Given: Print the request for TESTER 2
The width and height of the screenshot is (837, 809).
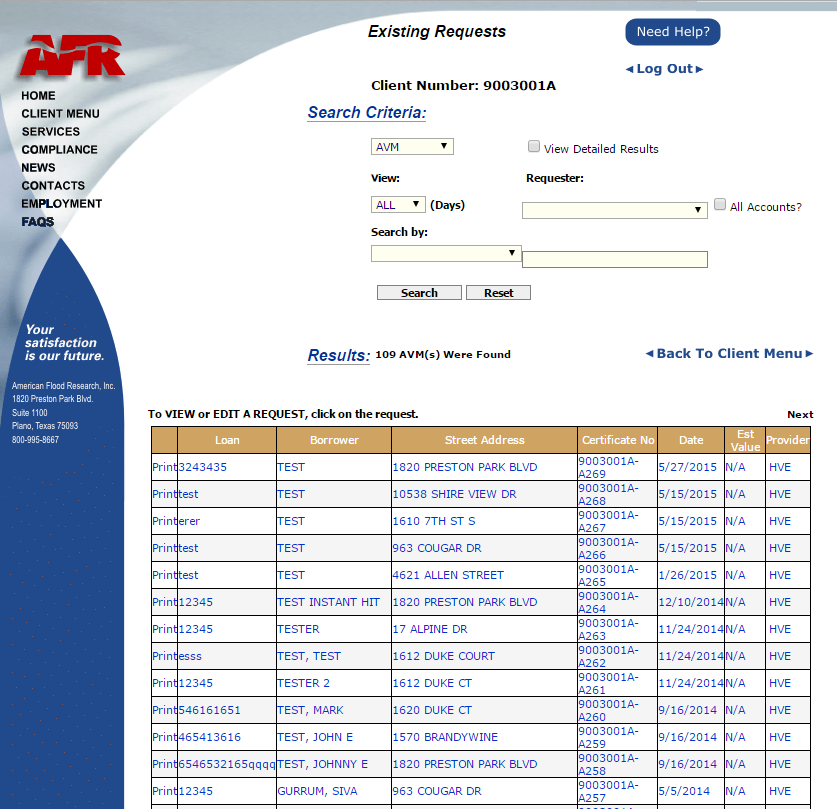Looking at the screenshot, I should point(163,682).
